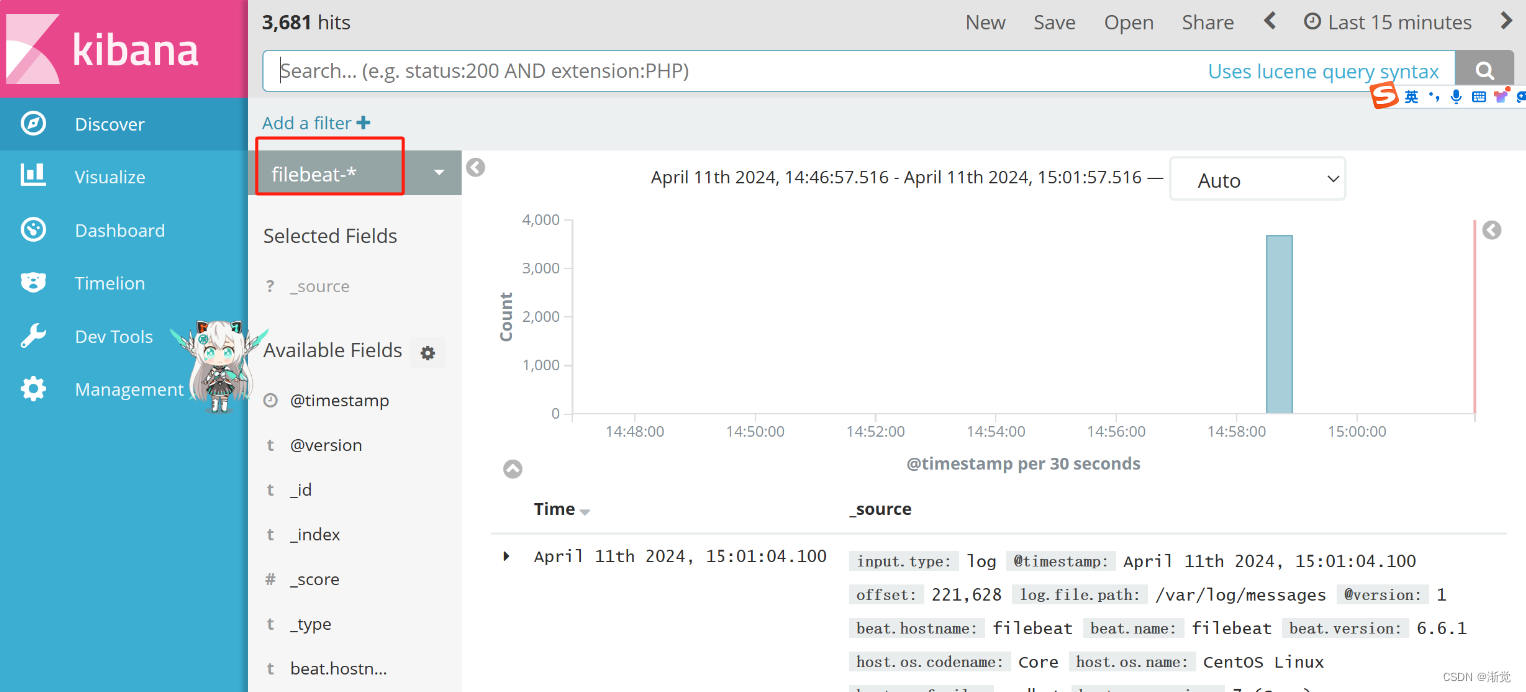1526x692 pixels.
Task: Select the Dev Tools menu label
Action: [114, 336]
